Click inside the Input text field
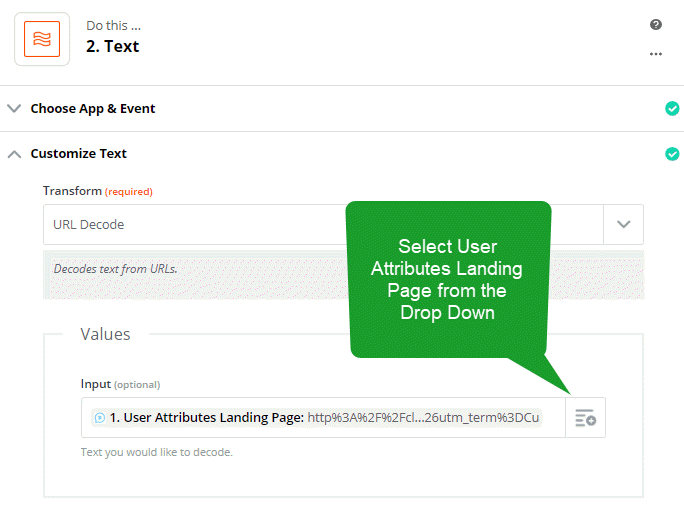684x516 pixels. [323, 417]
